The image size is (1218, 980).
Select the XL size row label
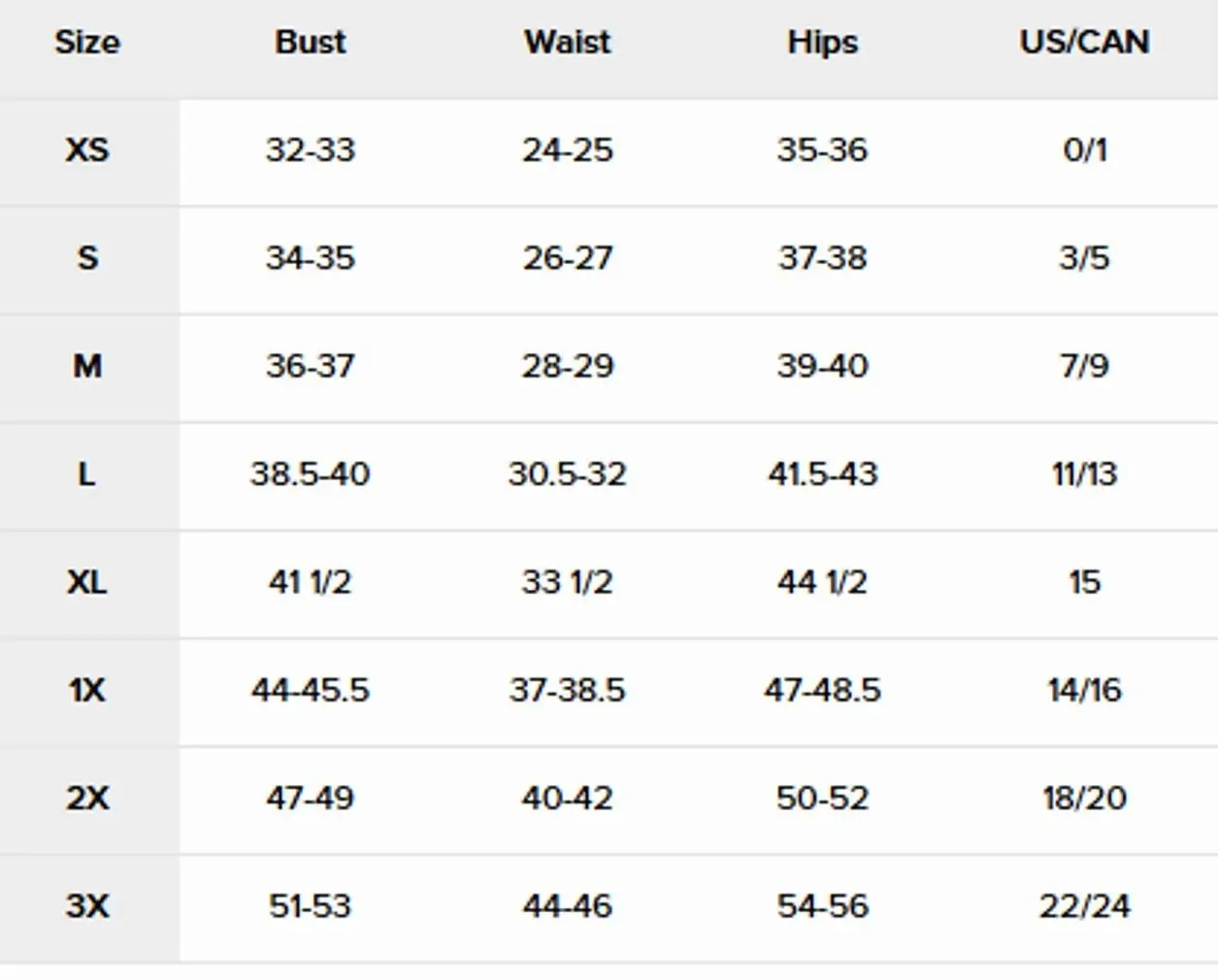pyautogui.click(x=87, y=582)
